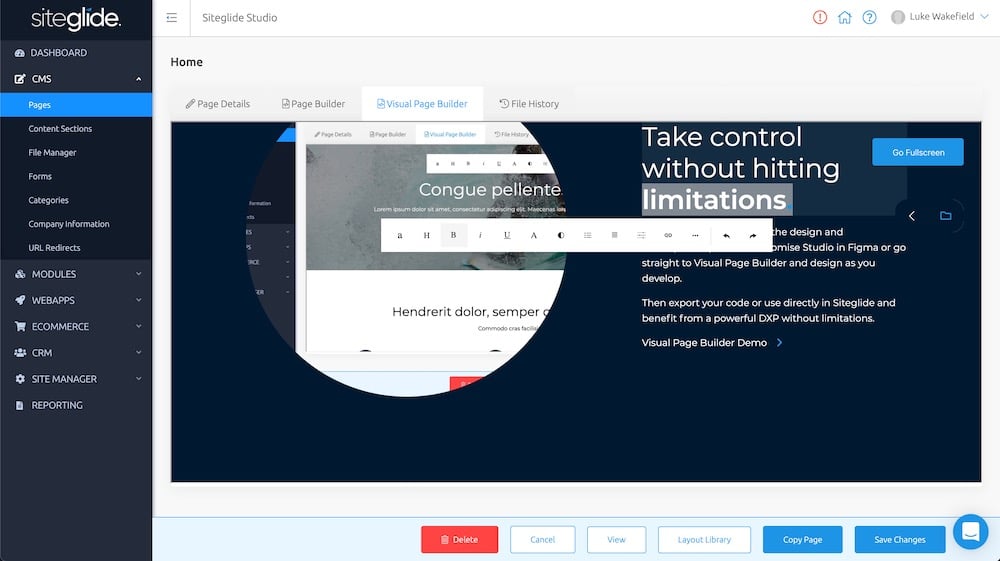Collapse the sidebar with the hamburger icon
The width and height of the screenshot is (1000, 561).
coord(172,18)
